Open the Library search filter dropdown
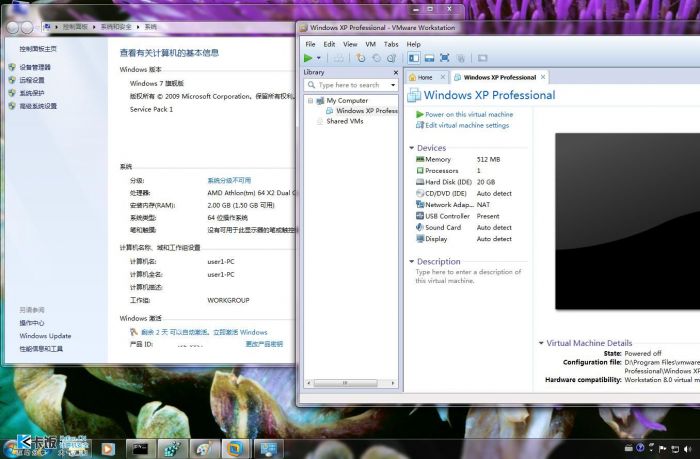 coord(393,85)
